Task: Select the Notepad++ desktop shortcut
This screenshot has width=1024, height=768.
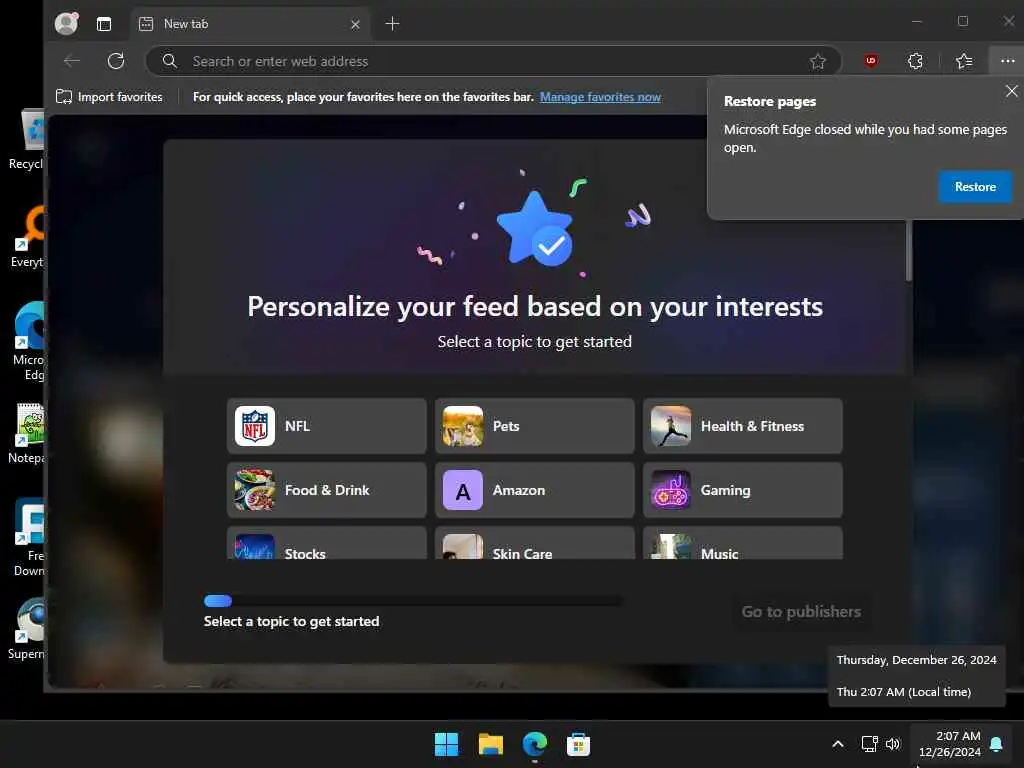Action: 26,434
